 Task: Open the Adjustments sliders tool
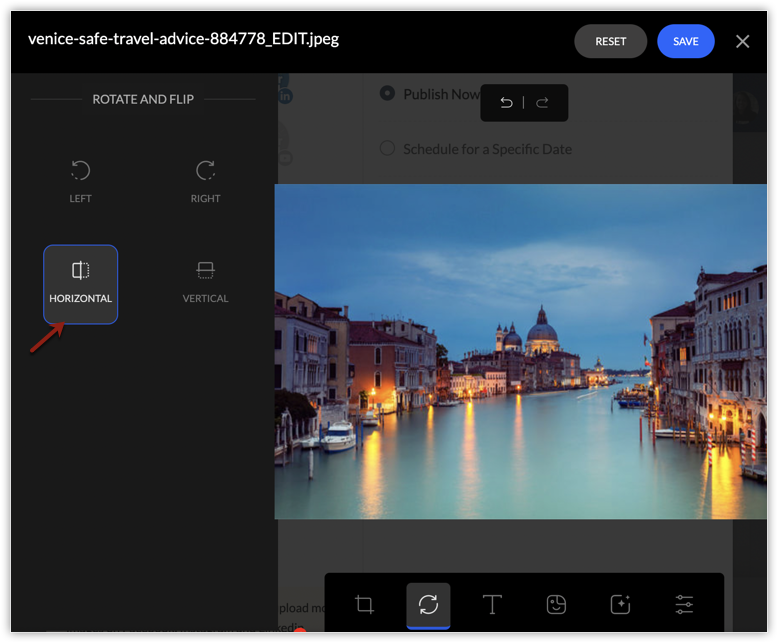[684, 604]
